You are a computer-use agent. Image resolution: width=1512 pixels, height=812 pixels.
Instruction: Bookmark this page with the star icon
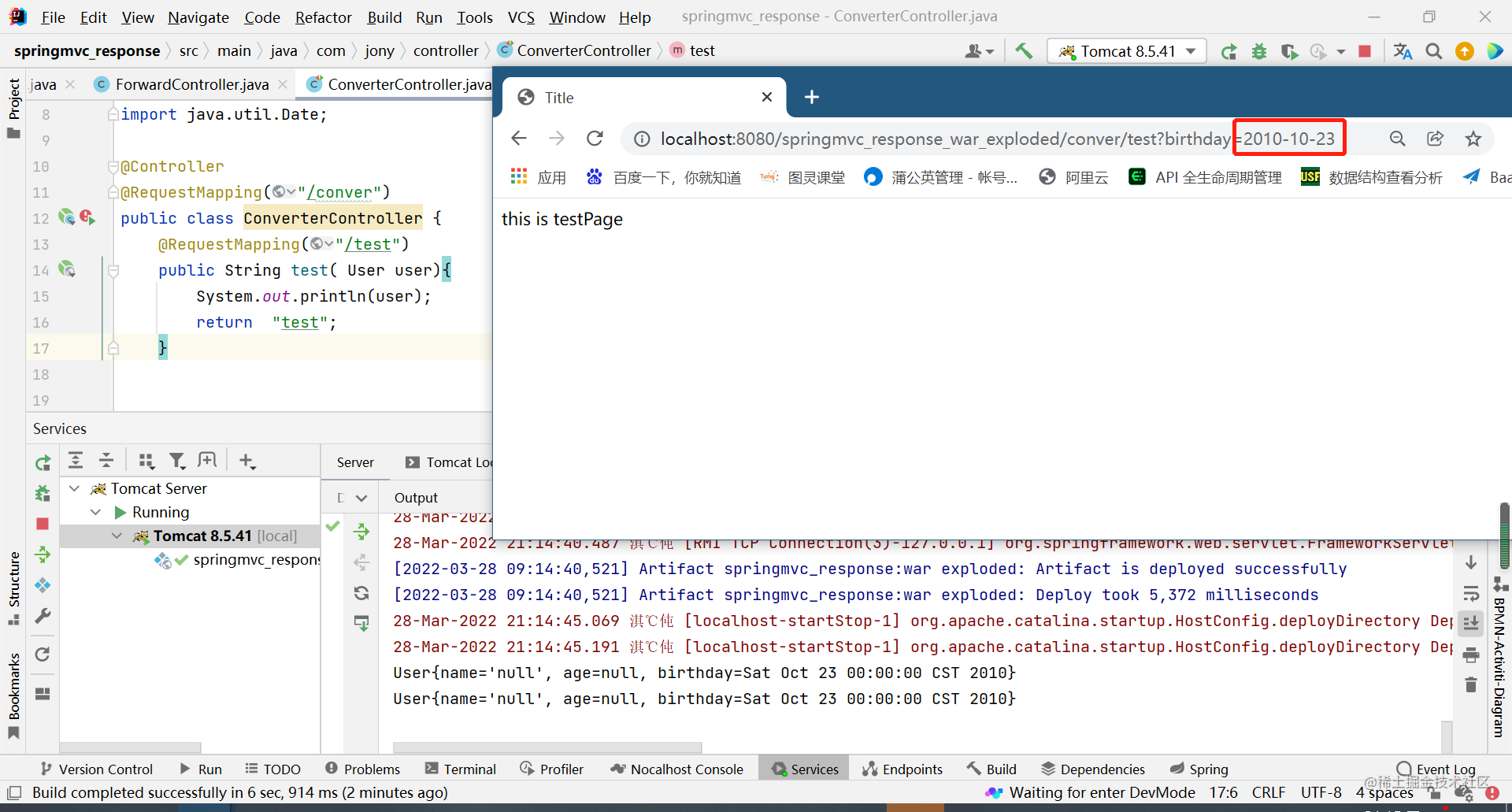click(1473, 139)
